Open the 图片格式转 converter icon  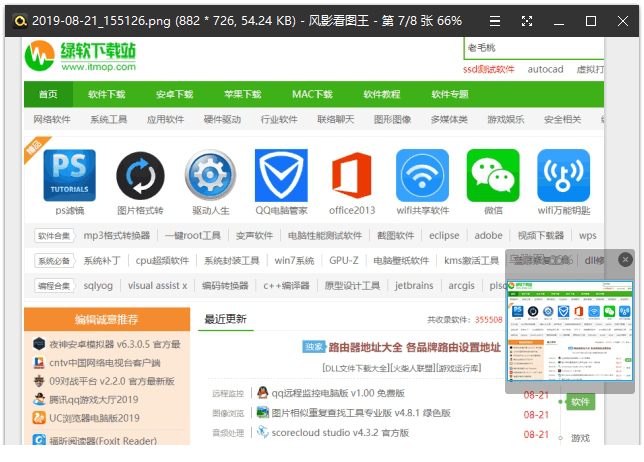pyautogui.click(x=140, y=175)
